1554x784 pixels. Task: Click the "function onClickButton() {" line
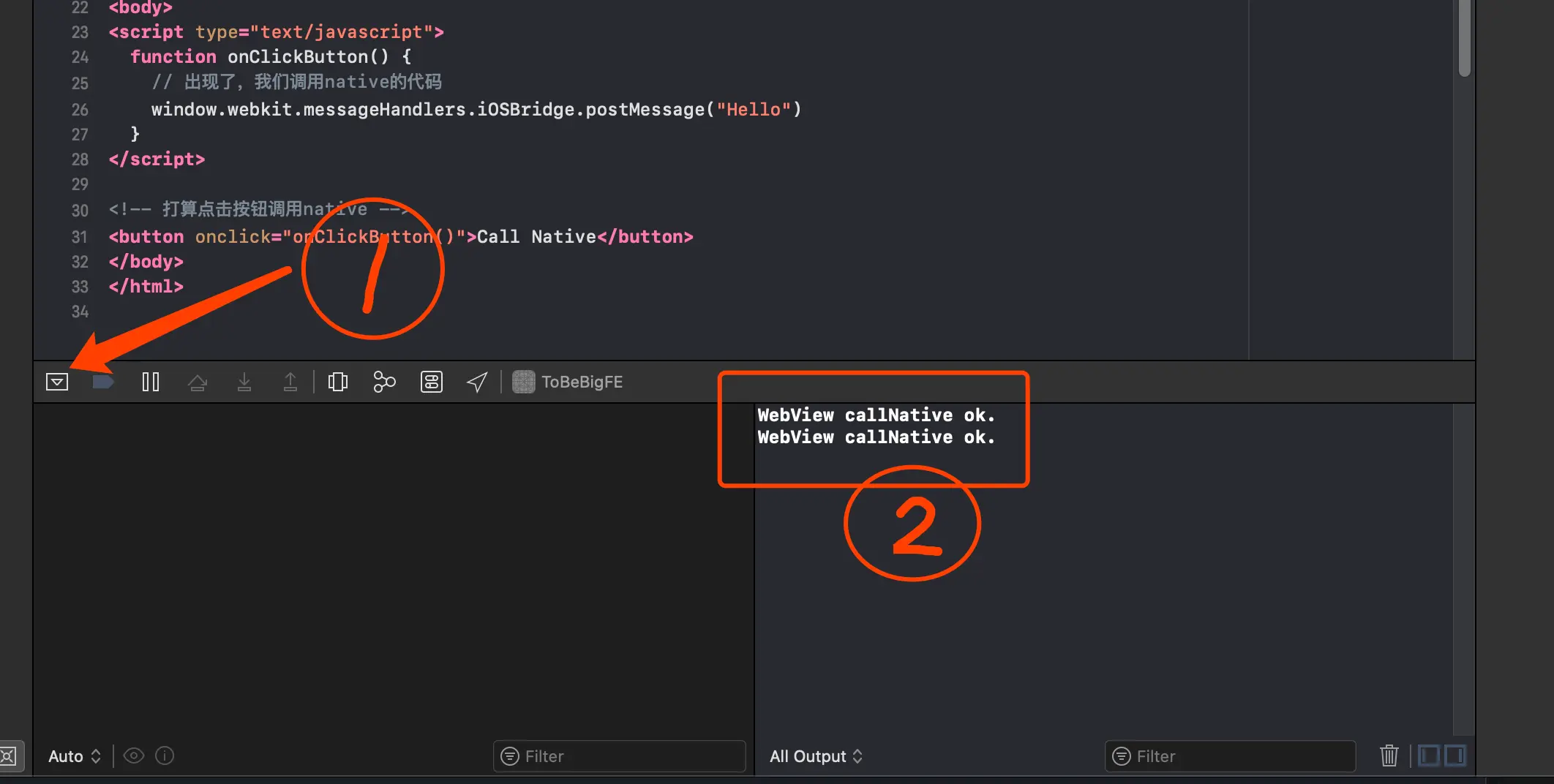pyautogui.click(x=271, y=57)
